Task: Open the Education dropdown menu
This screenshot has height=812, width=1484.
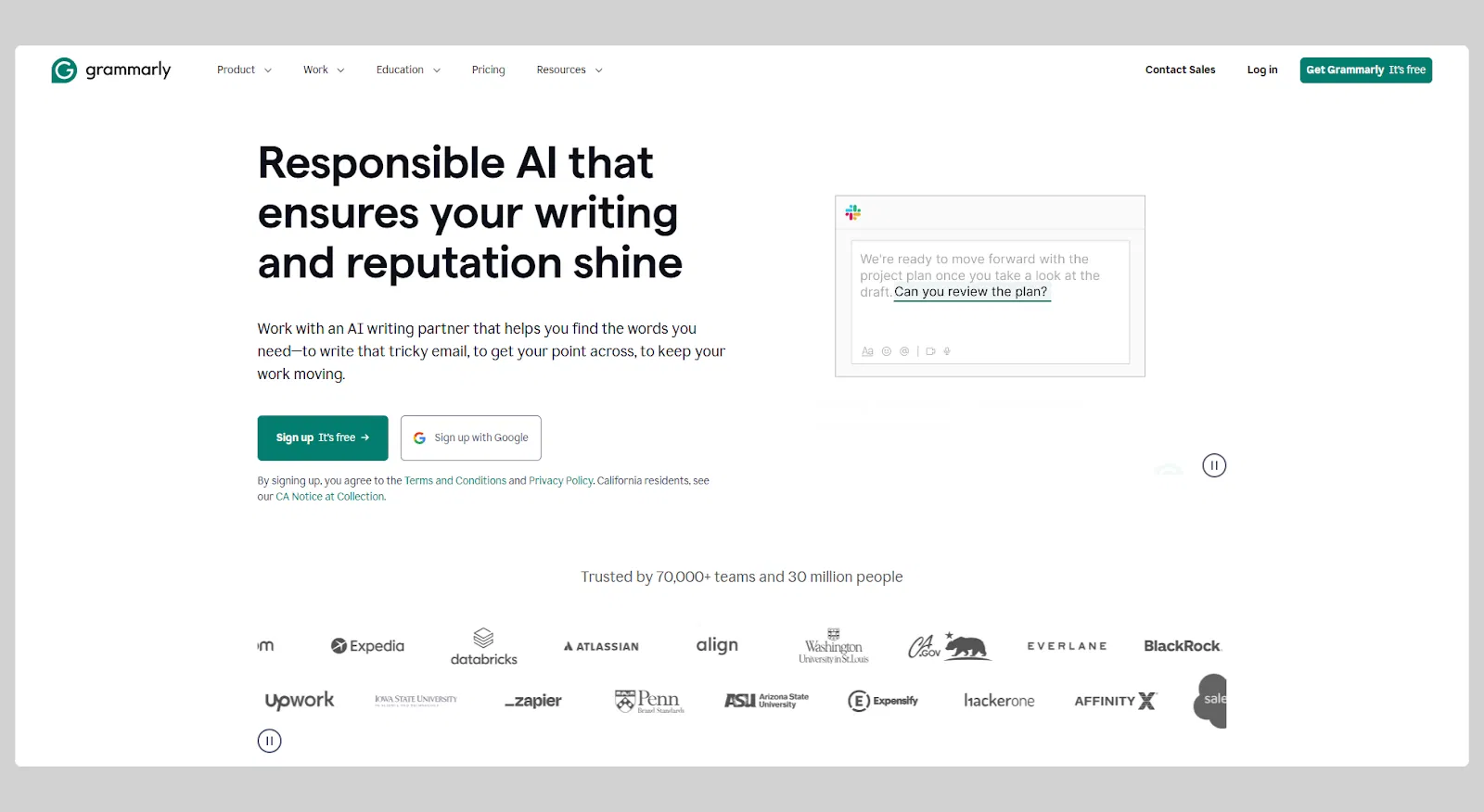Action: tap(408, 70)
